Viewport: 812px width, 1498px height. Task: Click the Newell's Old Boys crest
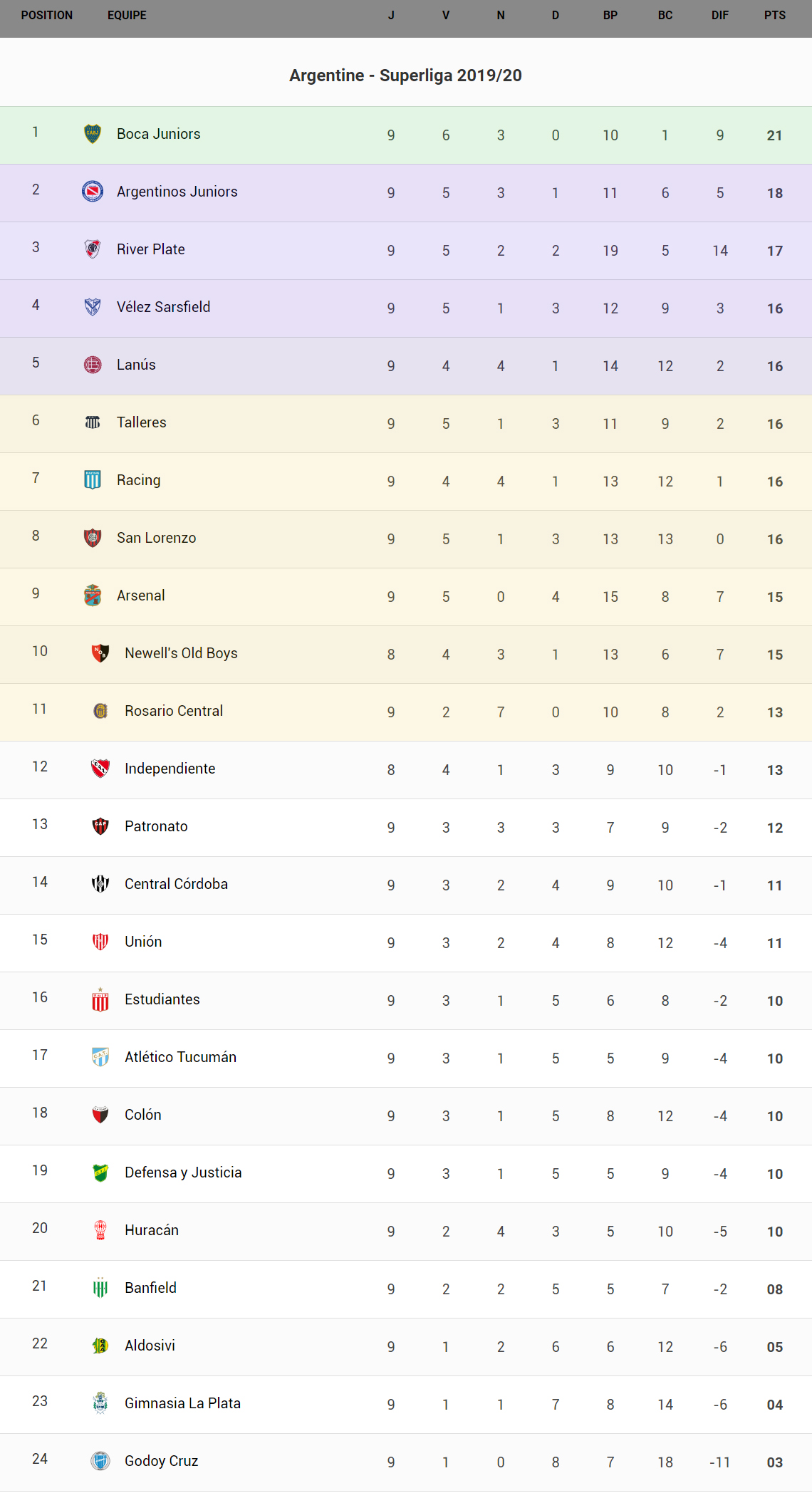click(100, 653)
